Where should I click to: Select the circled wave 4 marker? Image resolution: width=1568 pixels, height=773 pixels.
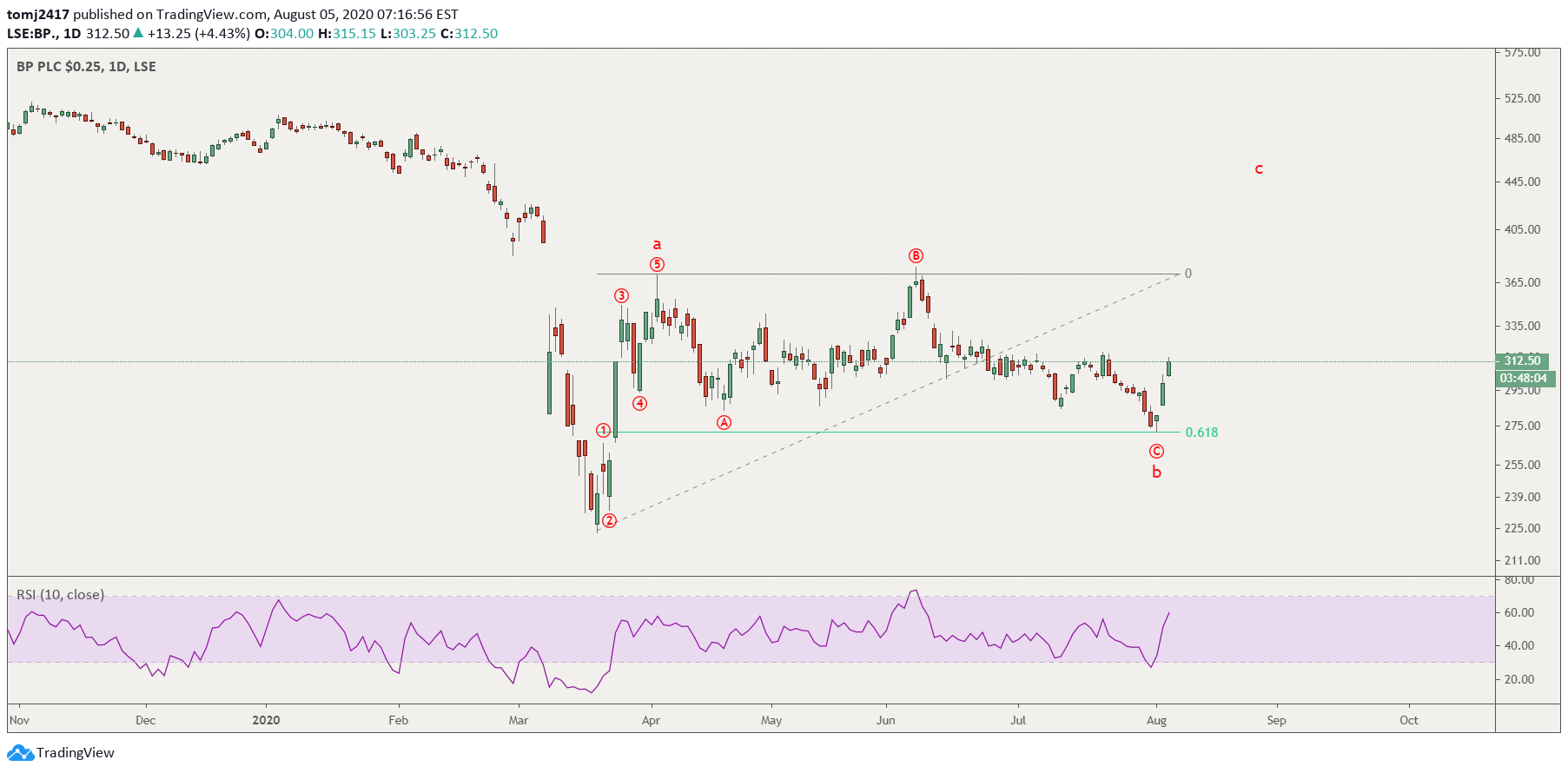(x=639, y=403)
